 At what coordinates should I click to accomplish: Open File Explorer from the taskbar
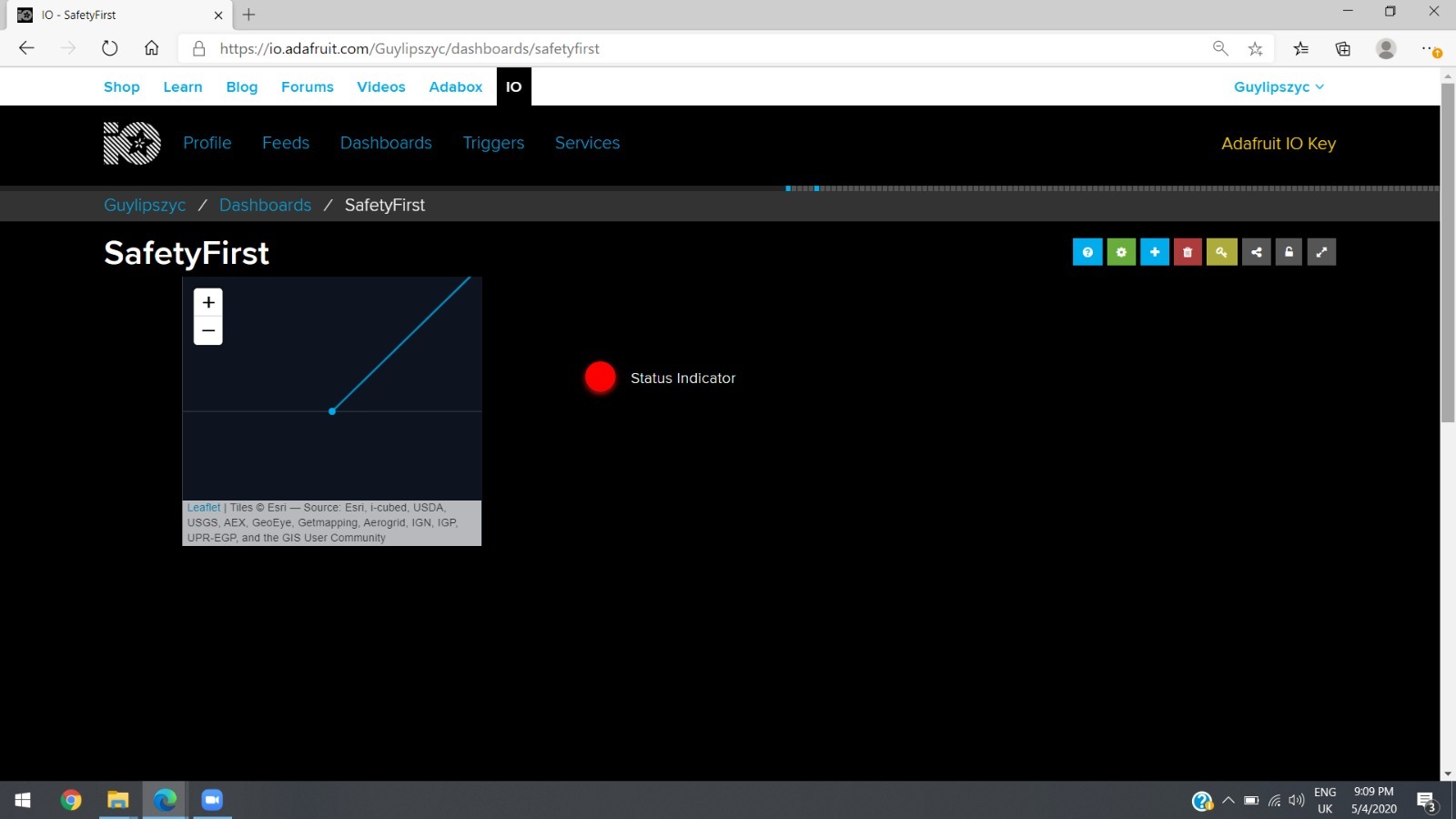(118, 800)
